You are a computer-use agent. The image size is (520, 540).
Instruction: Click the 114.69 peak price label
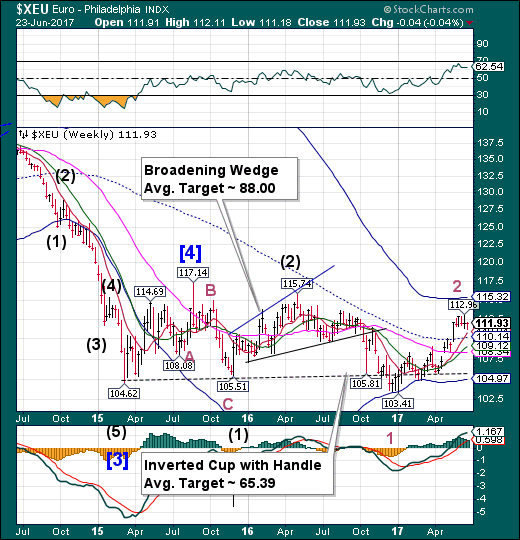[x=150, y=291]
